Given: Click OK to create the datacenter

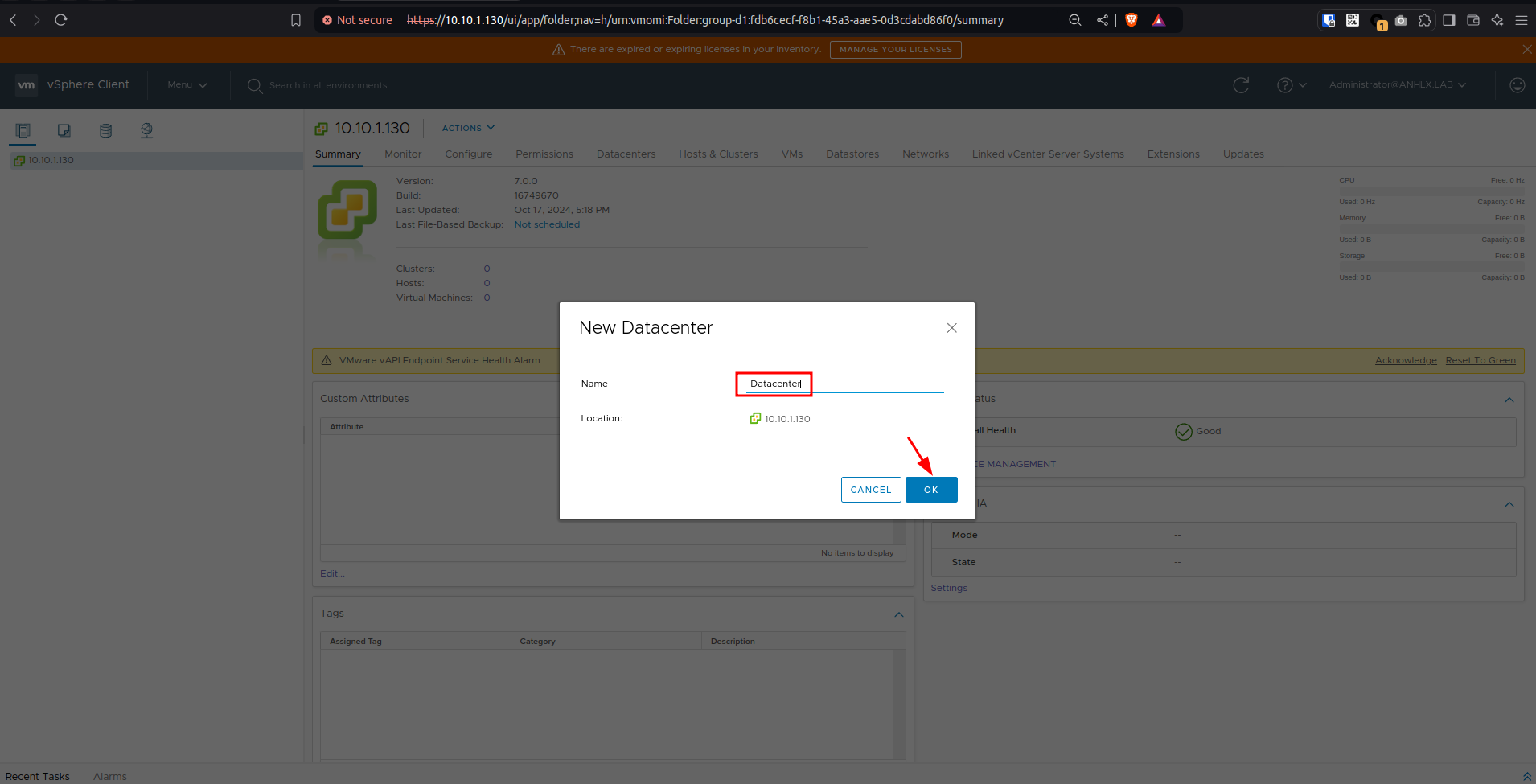Looking at the screenshot, I should 930,490.
